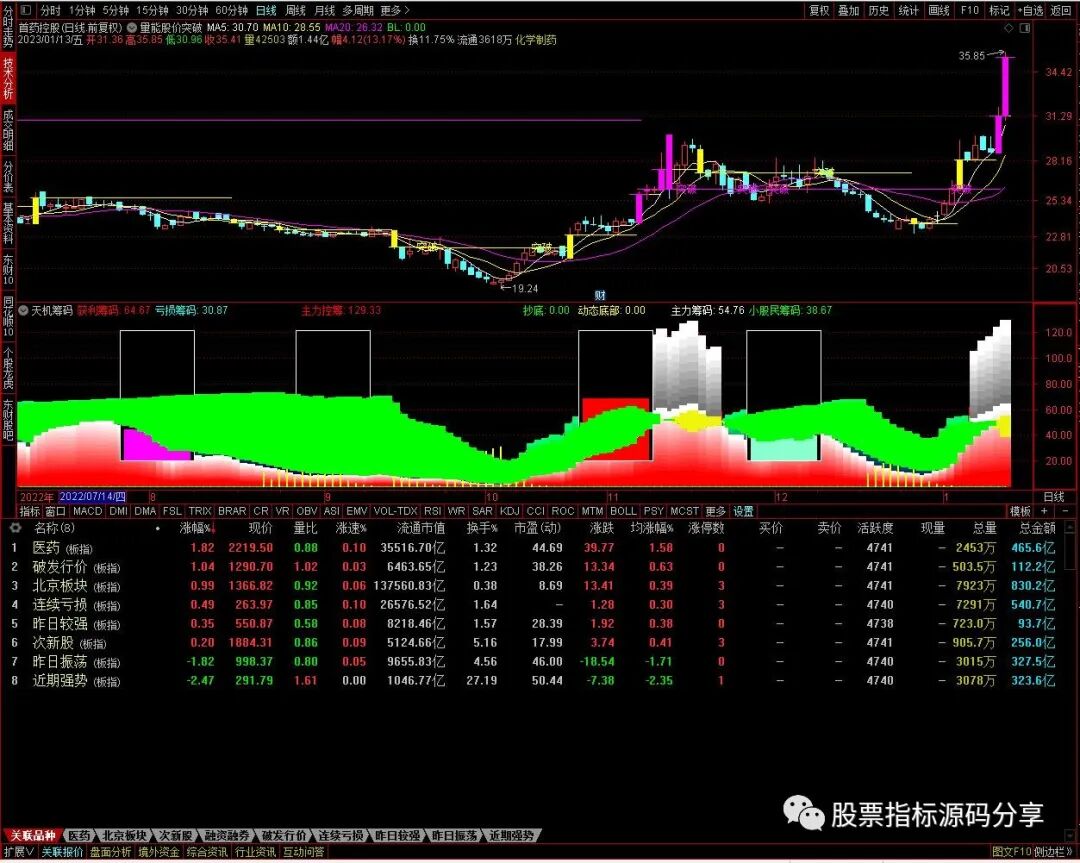Select the KDJ indicator tab
The height and width of the screenshot is (863, 1080).
[x=510, y=511]
